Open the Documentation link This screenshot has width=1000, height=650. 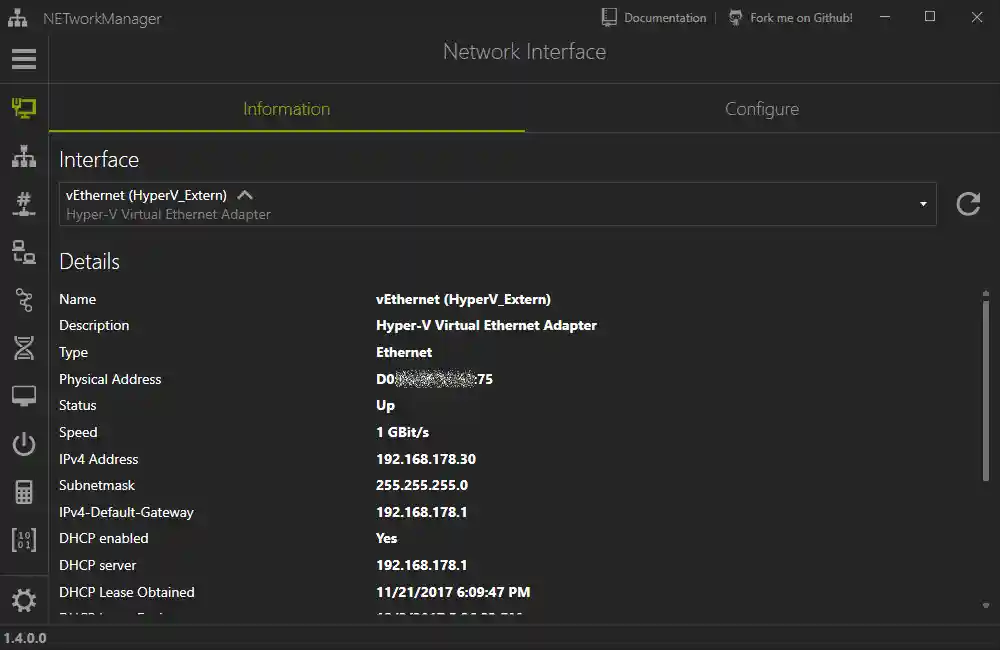(654, 17)
